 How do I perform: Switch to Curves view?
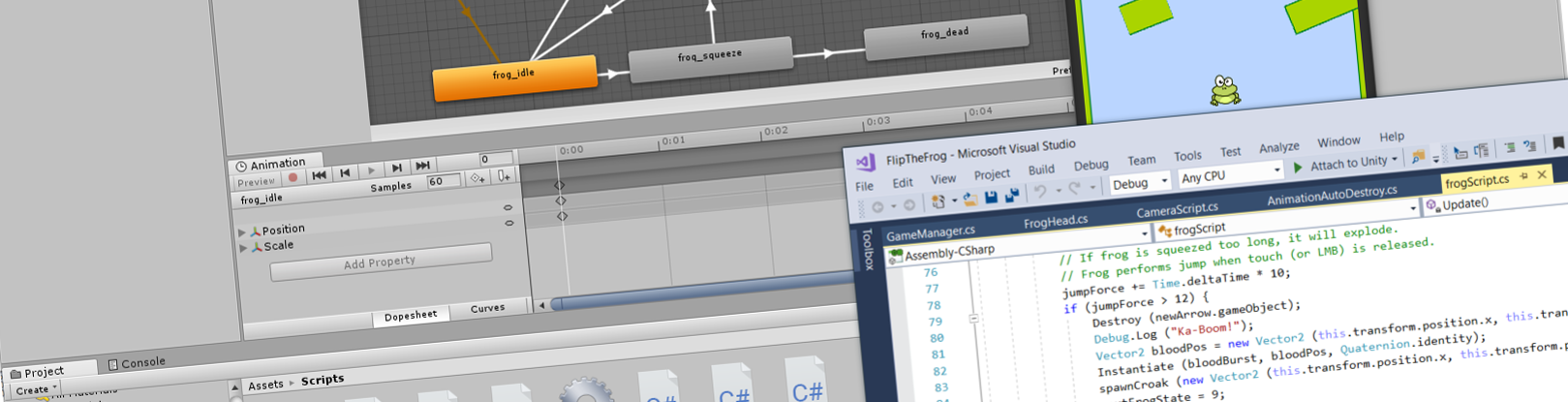pos(487,308)
